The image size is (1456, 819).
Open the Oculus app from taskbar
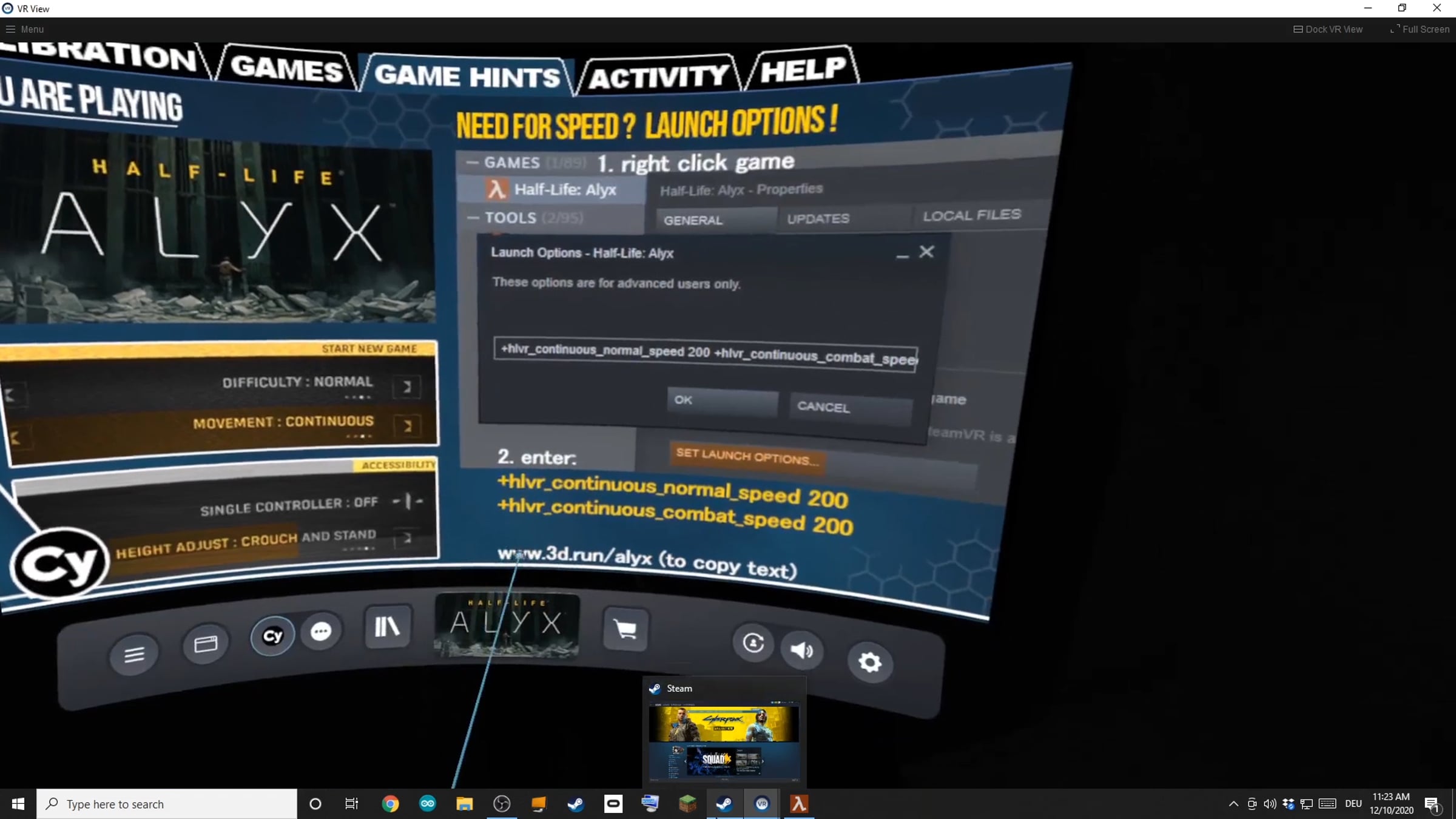(x=613, y=804)
